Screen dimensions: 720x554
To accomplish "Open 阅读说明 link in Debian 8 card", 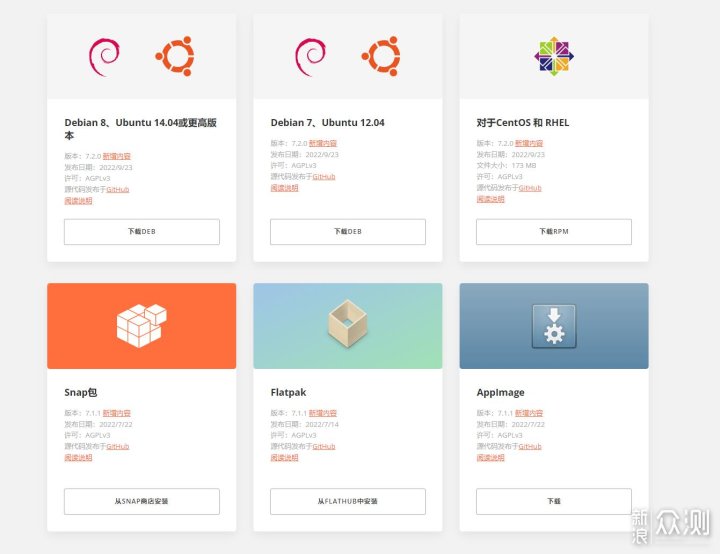I will (78, 201).
